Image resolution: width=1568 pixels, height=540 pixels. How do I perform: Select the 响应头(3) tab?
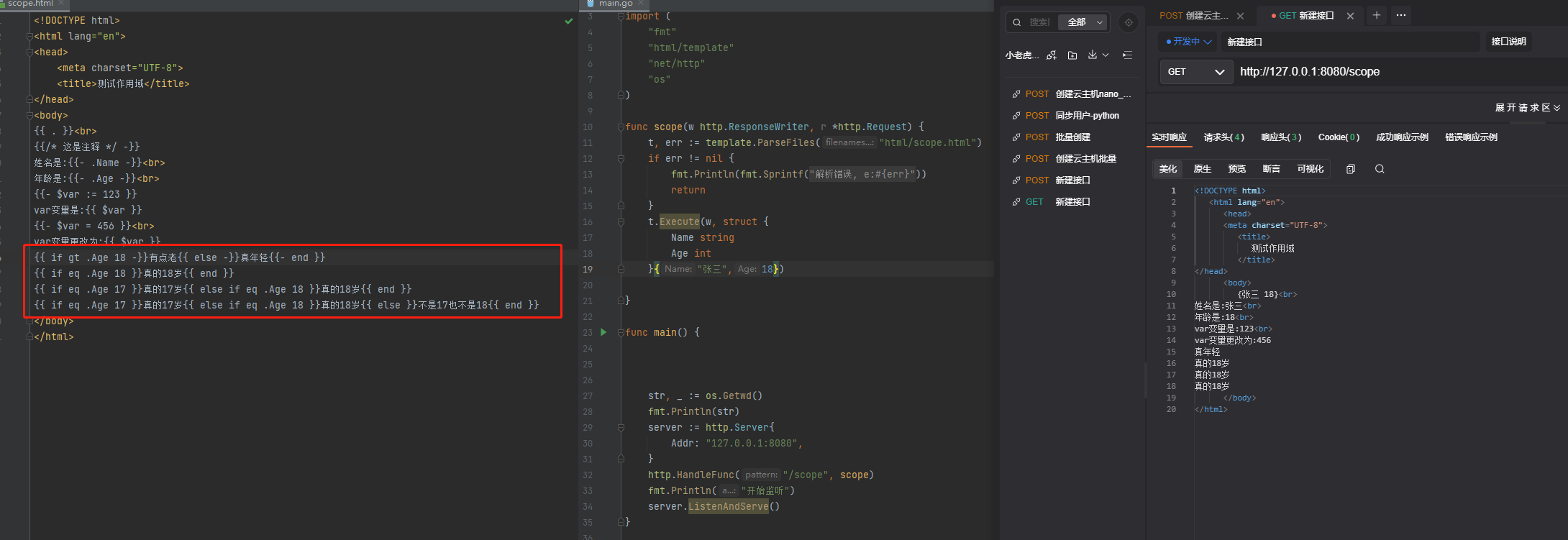pos(1281,137)
